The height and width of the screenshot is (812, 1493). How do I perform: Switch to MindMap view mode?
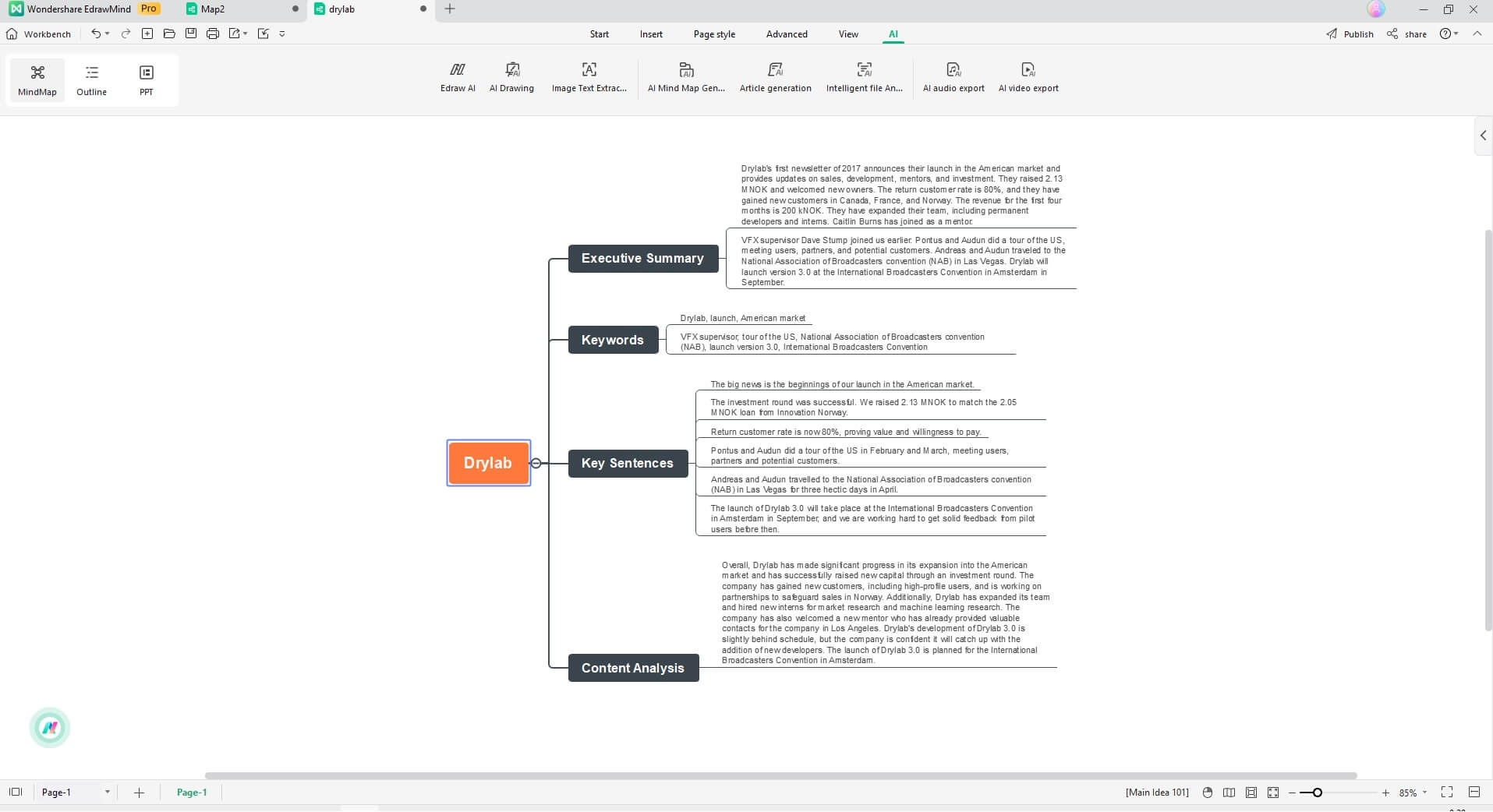[37, 80]
